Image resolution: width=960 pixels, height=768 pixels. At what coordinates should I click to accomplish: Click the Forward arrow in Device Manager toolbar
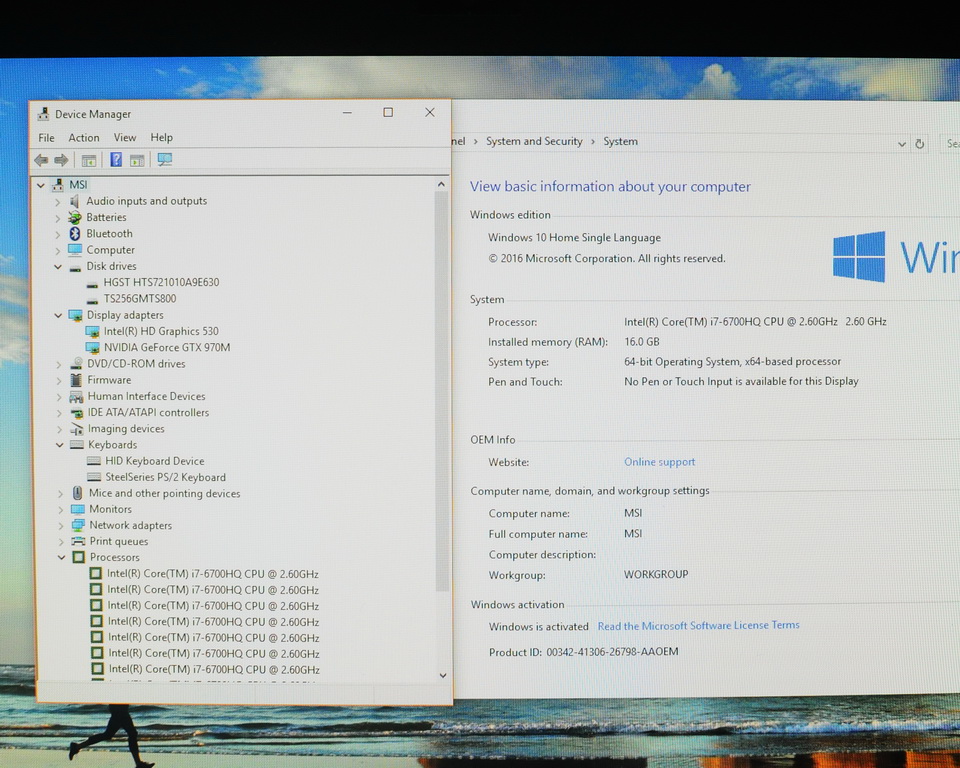[x=61, y=160]
